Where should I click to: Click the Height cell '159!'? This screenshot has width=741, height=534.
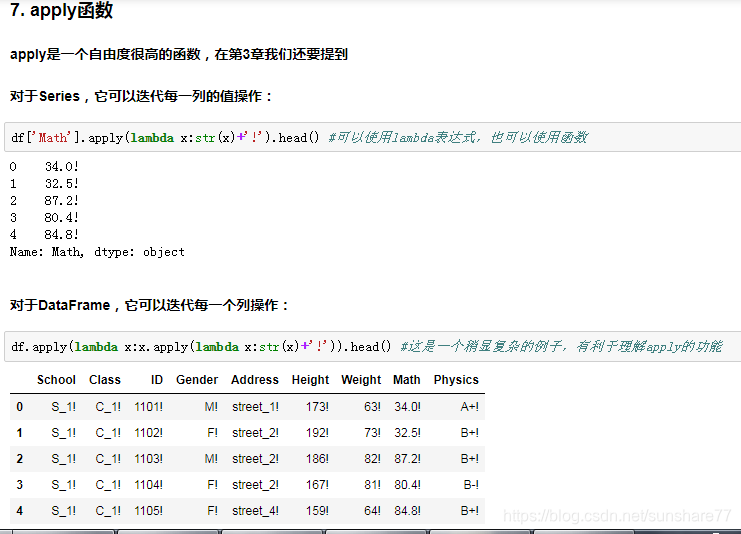[x=317, y=511]
